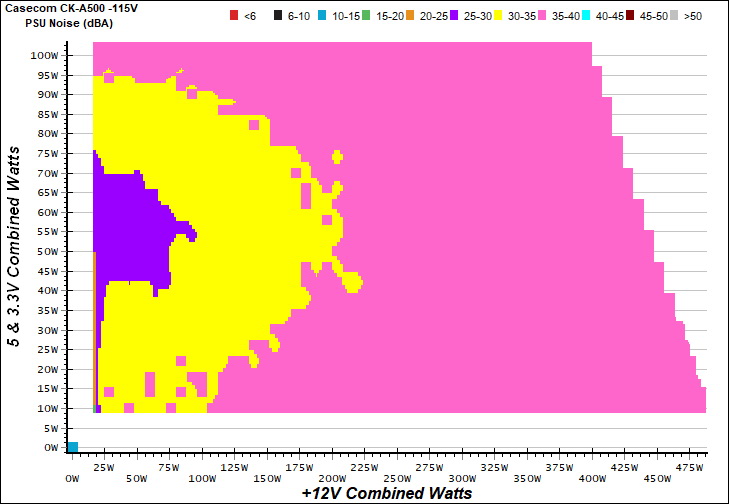Click the +12V Combined Watts axis title
This screenshot has width=729, height=504.
click(386, 494)
